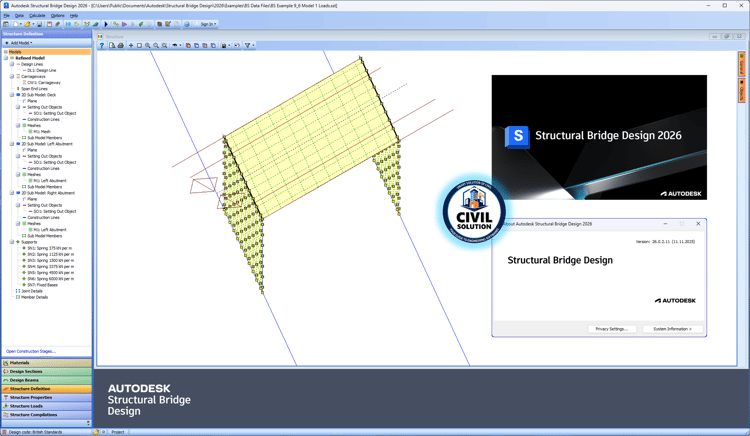
Task: Click the calendar-like titles icon in main toolbar
Action: coord(49,24)
